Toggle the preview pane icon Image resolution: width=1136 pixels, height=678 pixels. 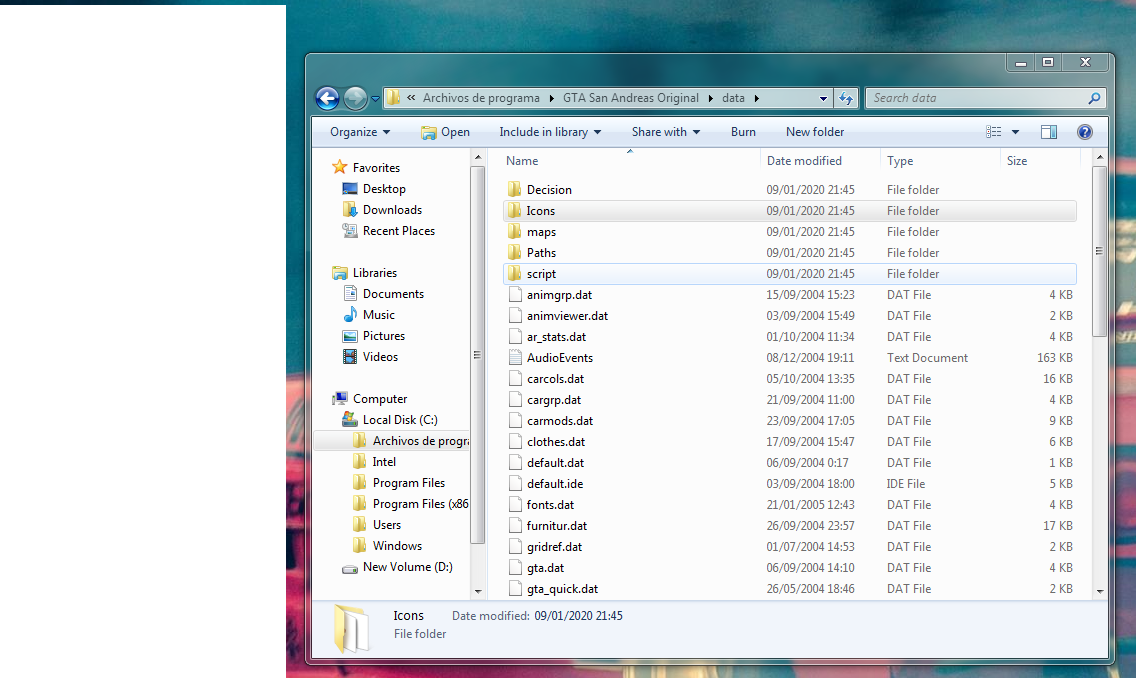click(1048, 132)
